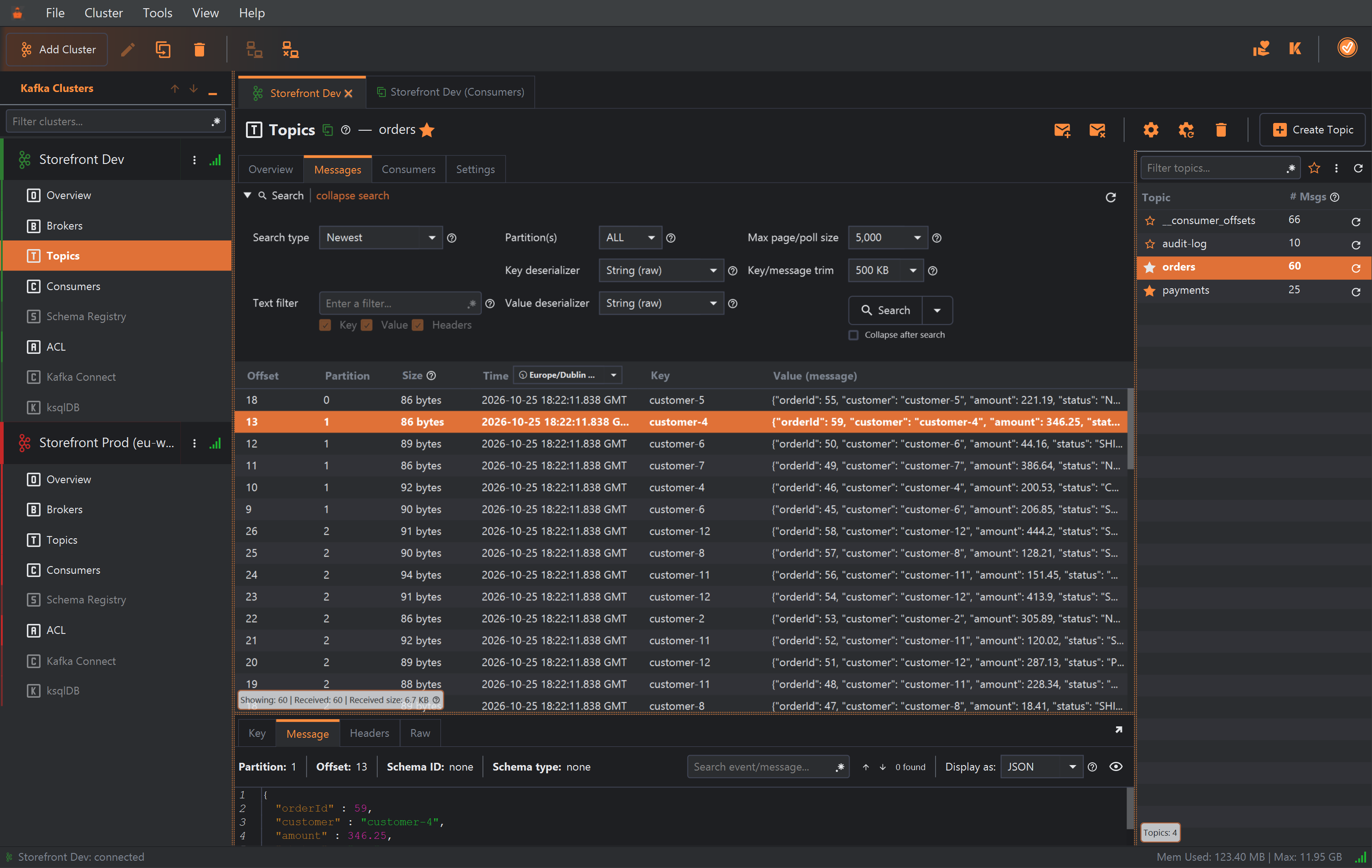Collapse the Search section triangle
The height and width of the screenshot is (868, 1372).
pos(247,195)
